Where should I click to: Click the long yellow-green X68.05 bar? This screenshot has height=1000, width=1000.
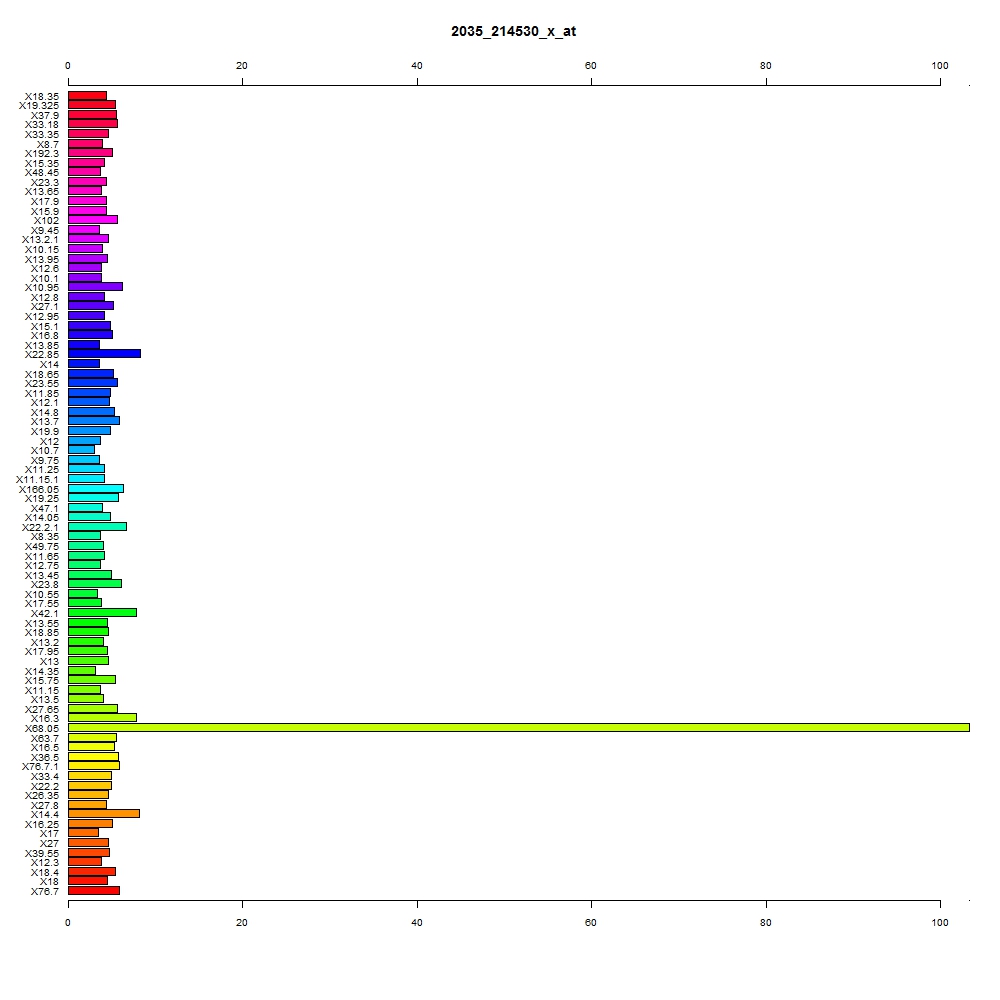click(518, 728)
